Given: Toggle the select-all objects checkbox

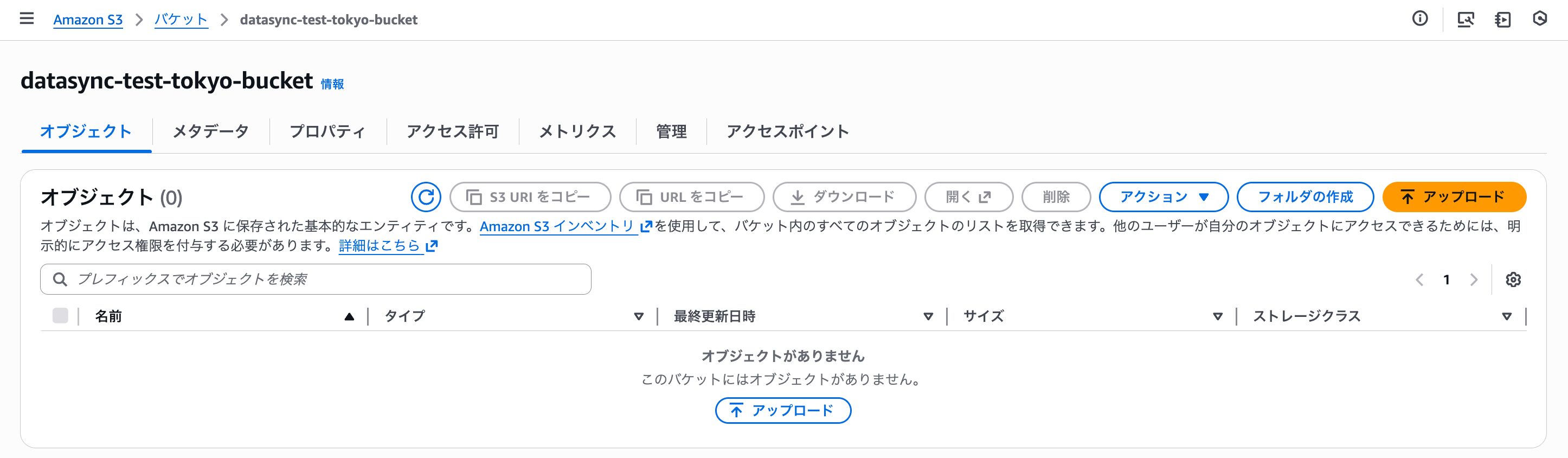Looking at the screenshot, I should [60, 315].
